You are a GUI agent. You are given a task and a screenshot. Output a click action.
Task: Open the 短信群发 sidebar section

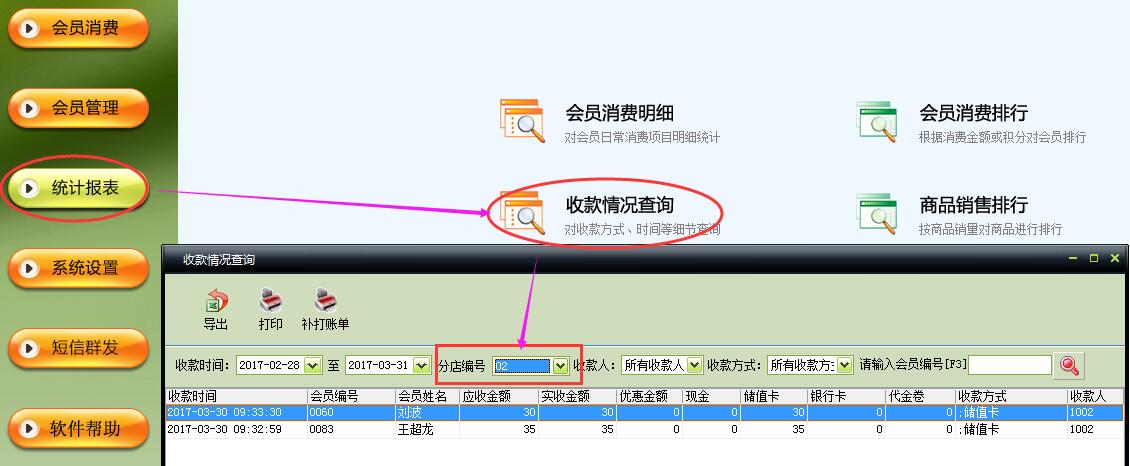pyautogui.click(x=78, y=349)
